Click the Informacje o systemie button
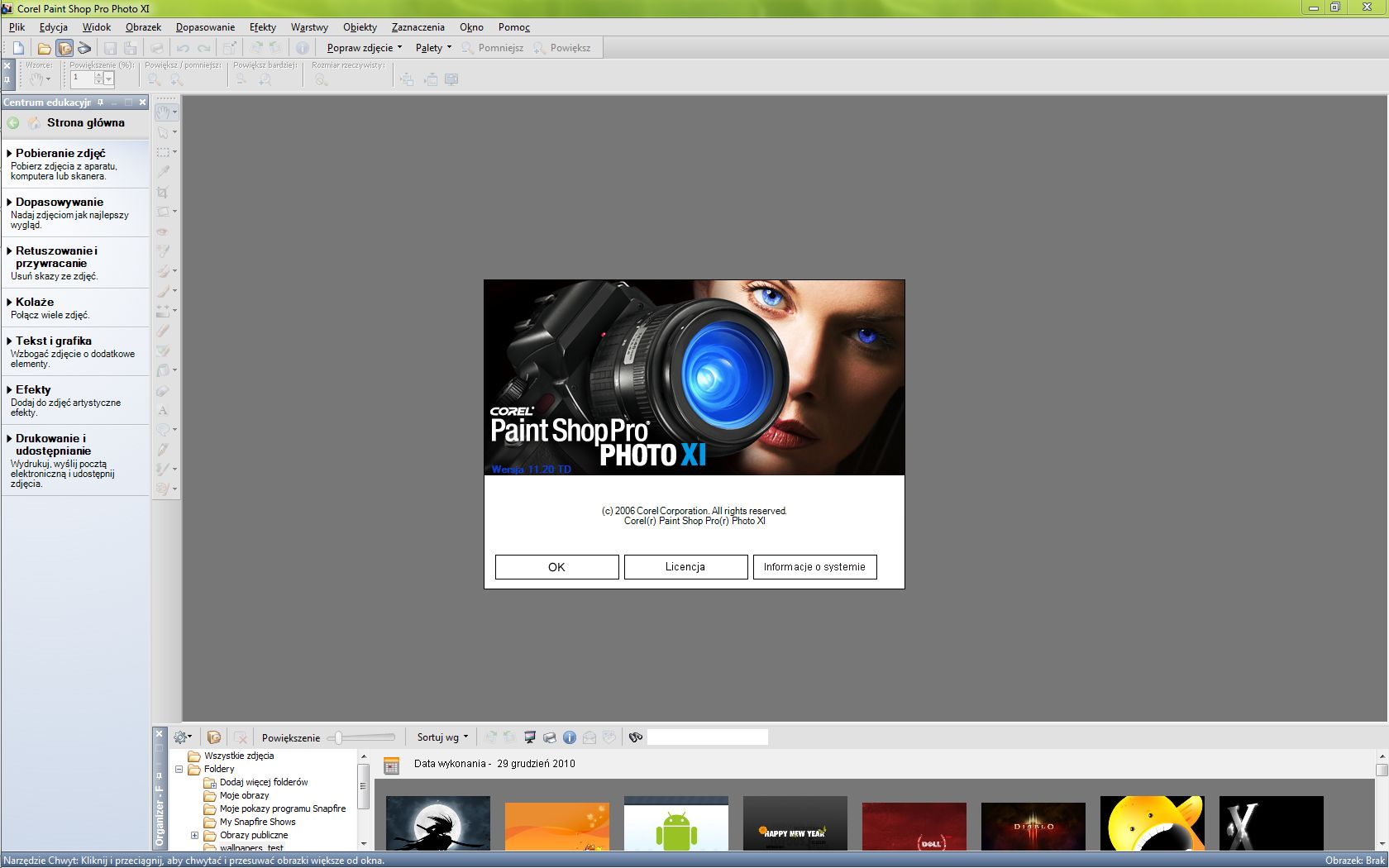This screenshot has width=1389, height=868. click(x=815, y=567)
